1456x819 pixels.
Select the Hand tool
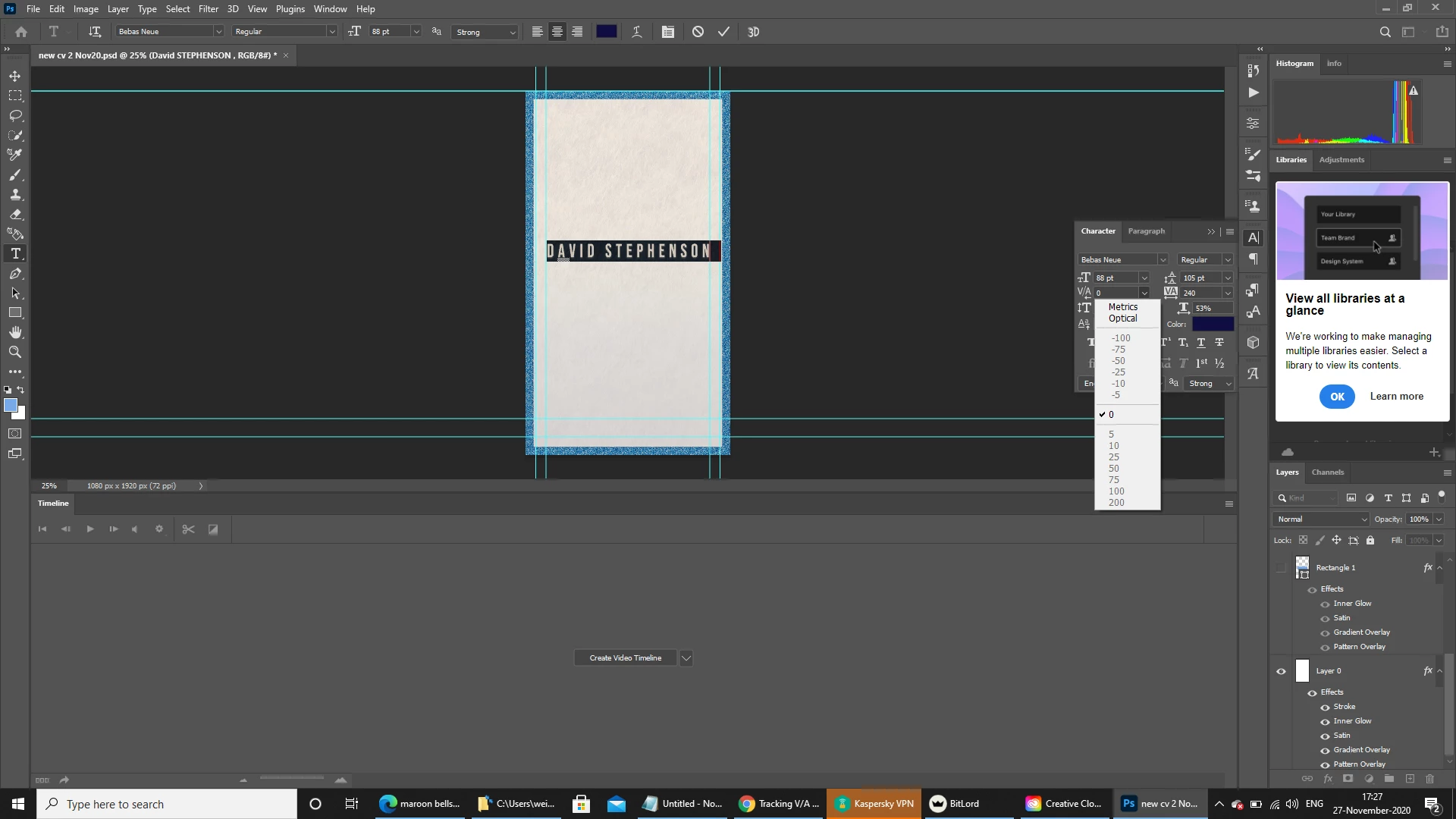15,332
